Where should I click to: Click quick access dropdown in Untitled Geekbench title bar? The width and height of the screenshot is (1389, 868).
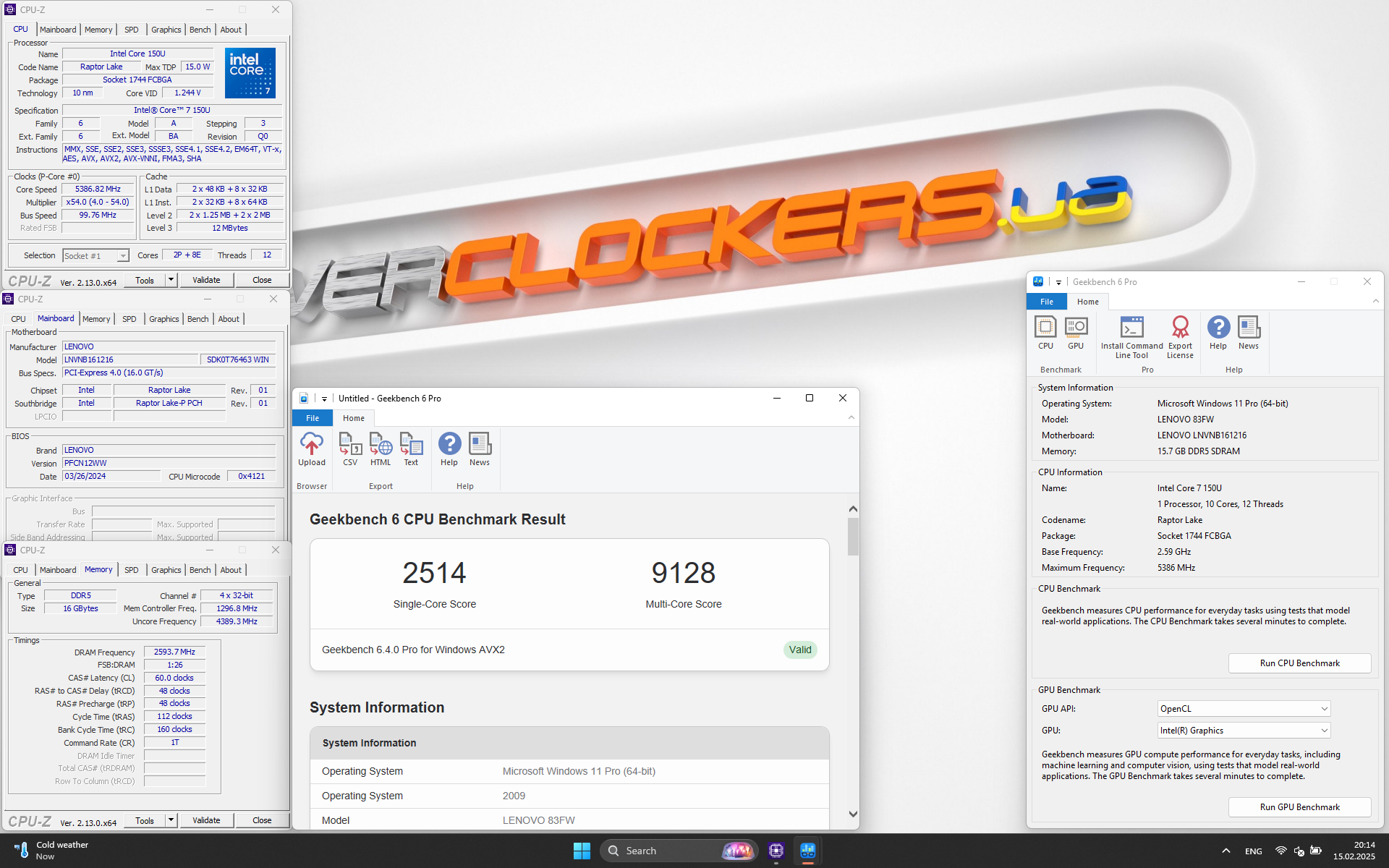[324, 399]
